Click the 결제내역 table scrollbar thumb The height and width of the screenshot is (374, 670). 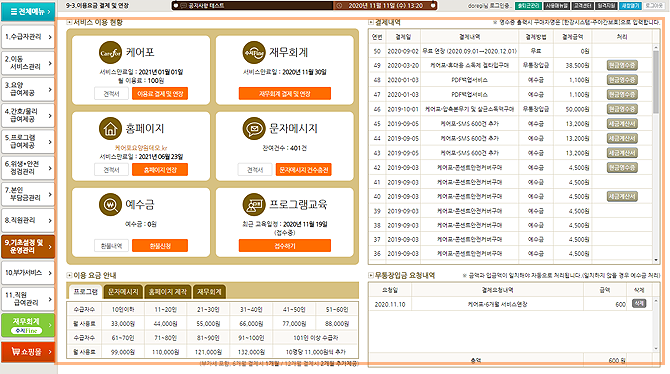point(656,81)
